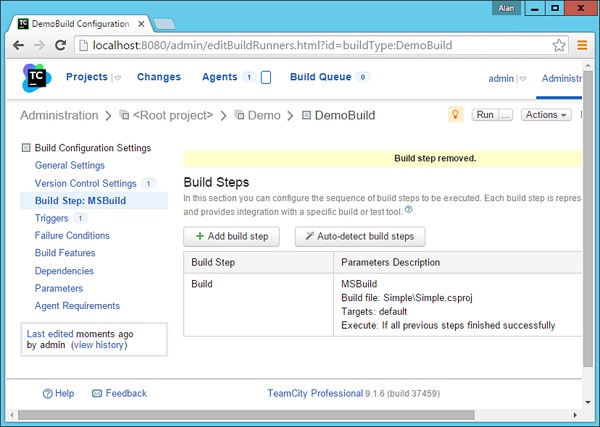Toggle the Agents status square box

tap(266, 78)
